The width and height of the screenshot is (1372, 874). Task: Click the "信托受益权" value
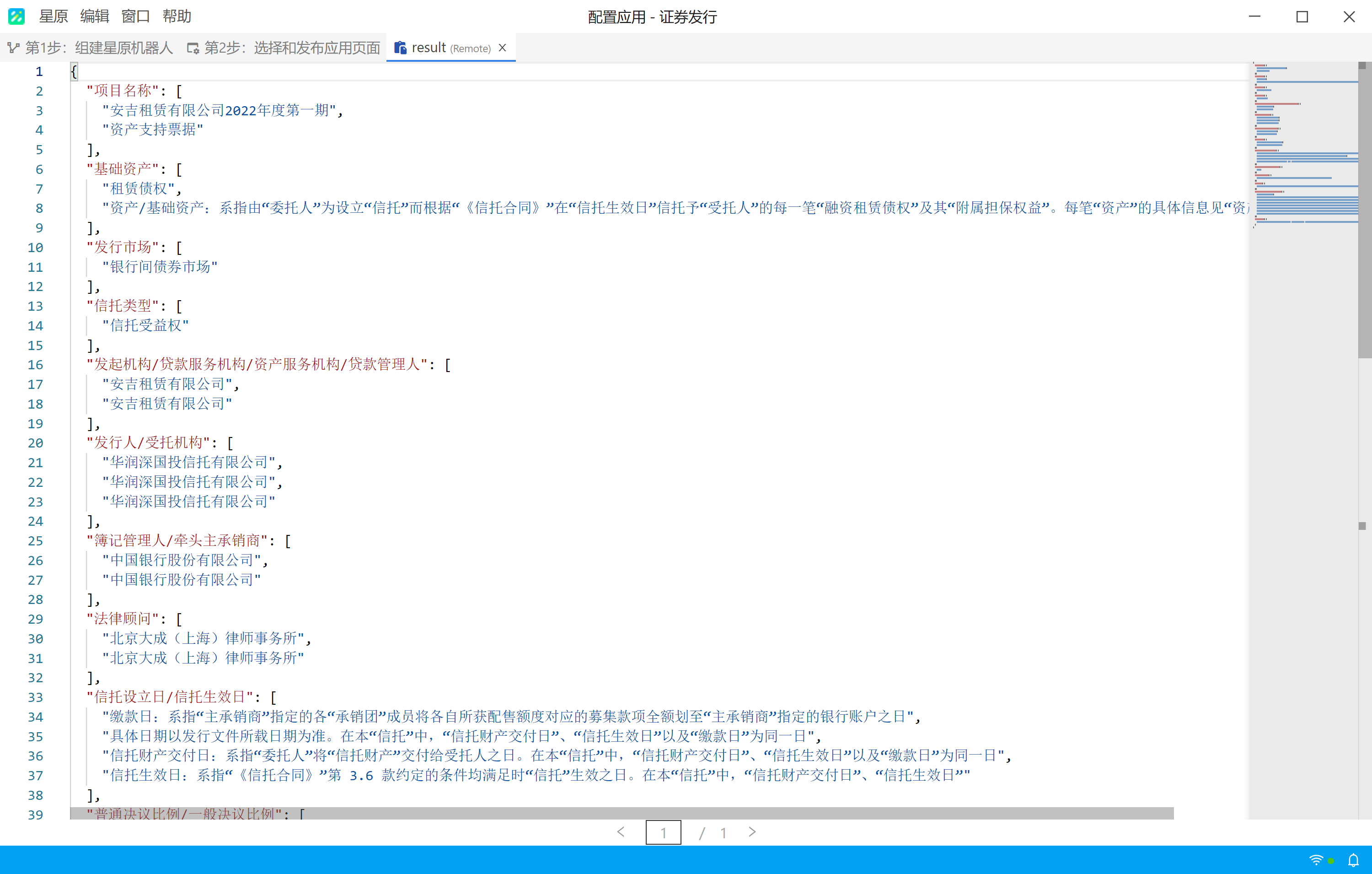(145, 325)
